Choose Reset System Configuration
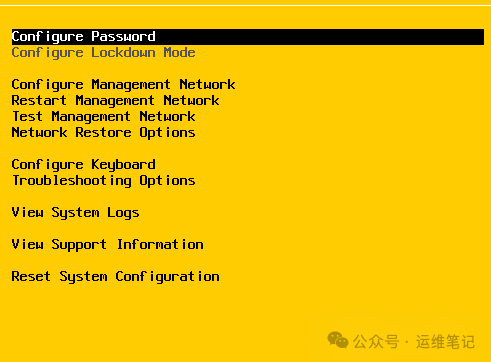 (115, 277)
